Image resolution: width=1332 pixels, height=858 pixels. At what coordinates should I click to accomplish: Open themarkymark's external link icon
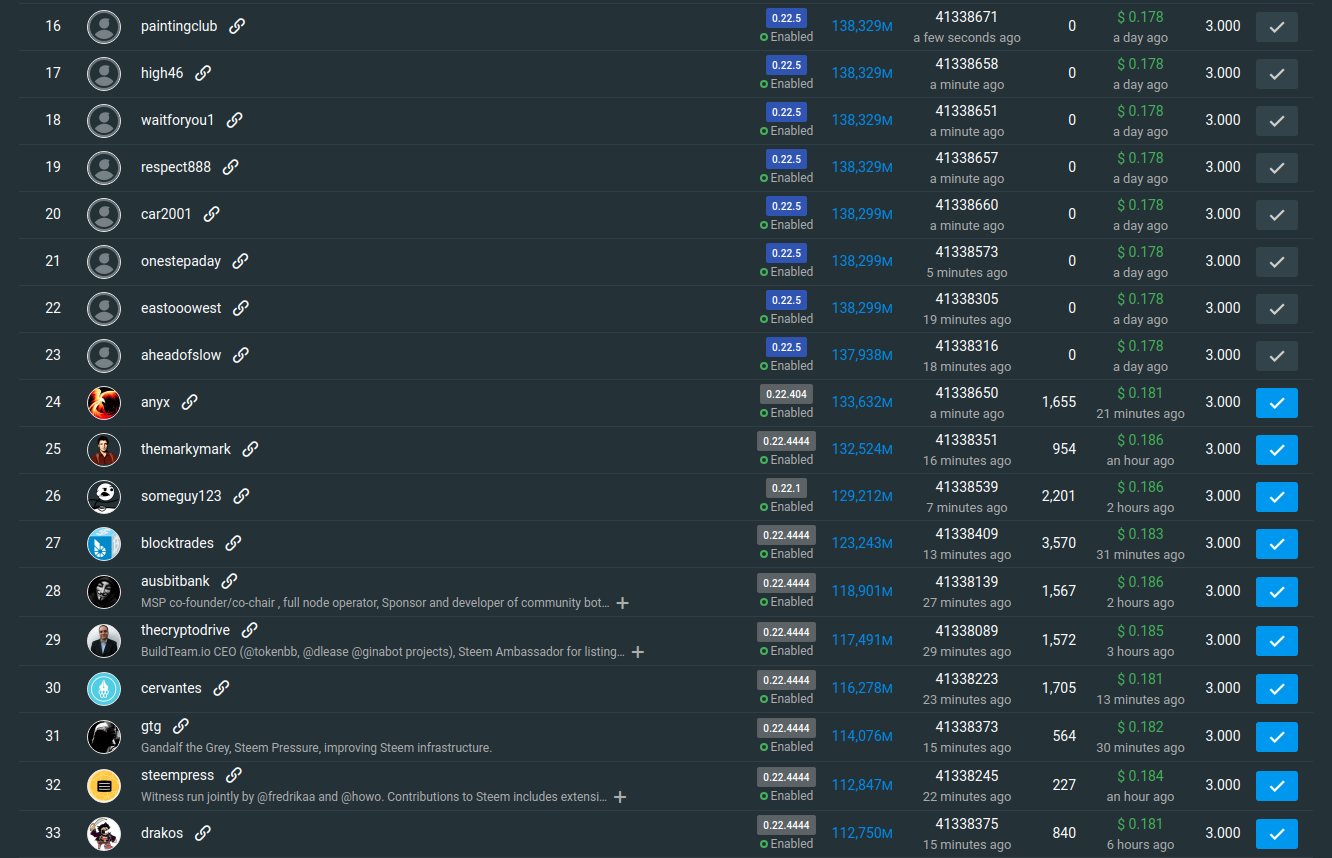tap(250, 449)
